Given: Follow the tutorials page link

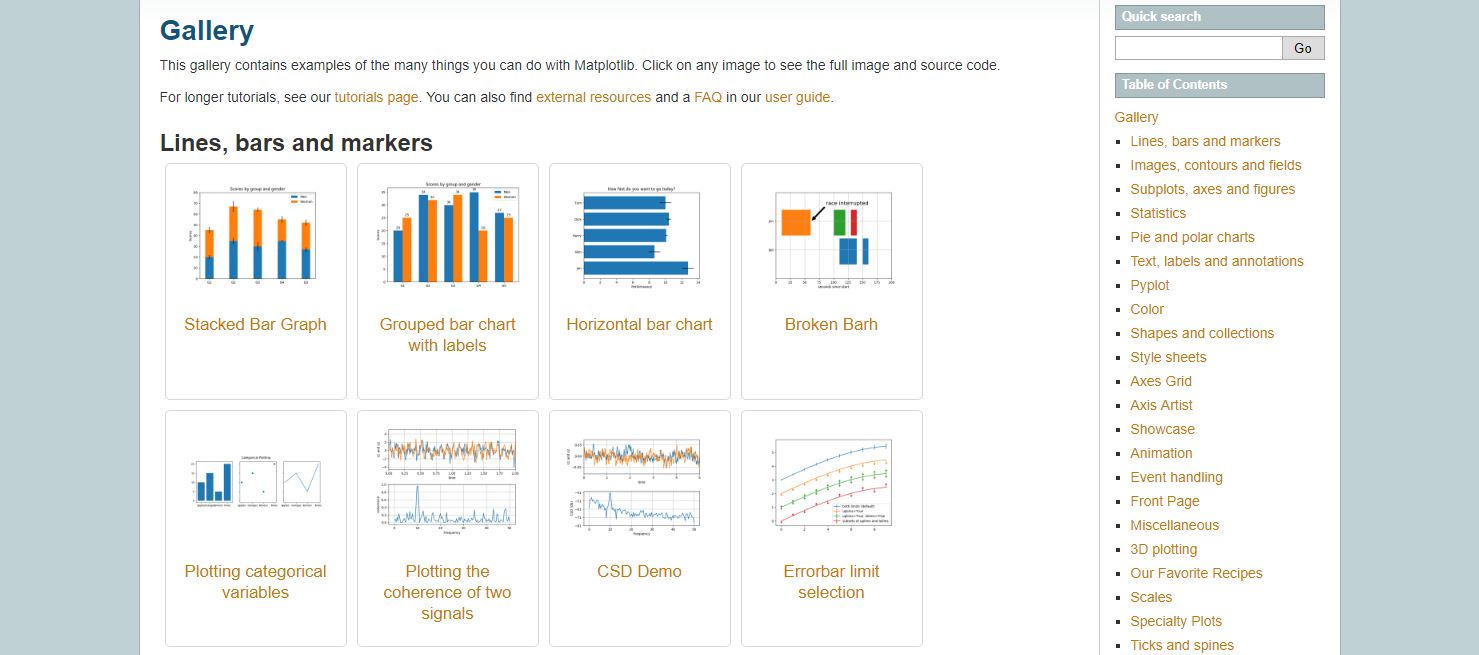Looking at the screenshot, I should click(376, 97).
